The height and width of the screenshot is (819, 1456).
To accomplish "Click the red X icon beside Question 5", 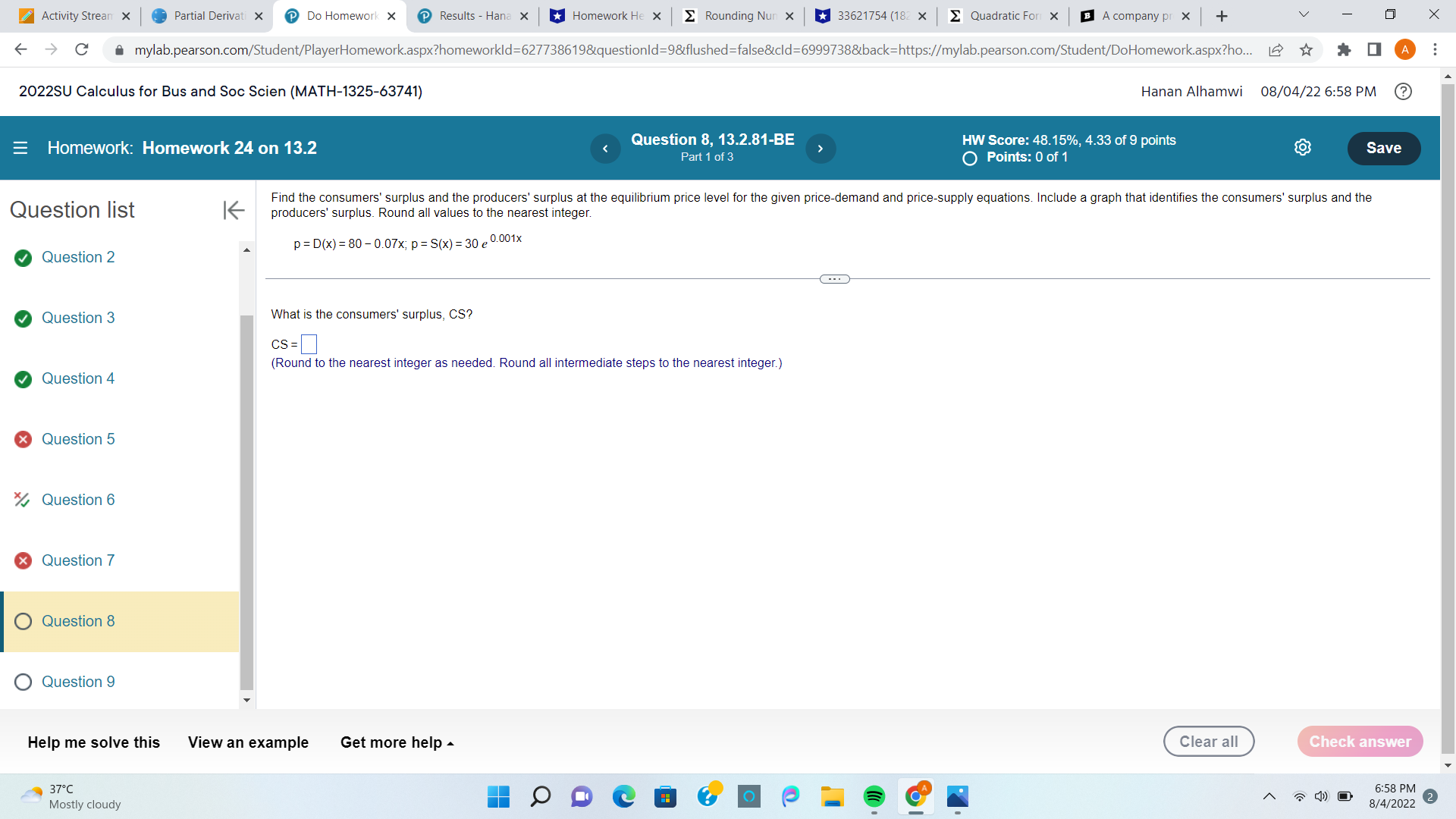I will tap(22, 439).
